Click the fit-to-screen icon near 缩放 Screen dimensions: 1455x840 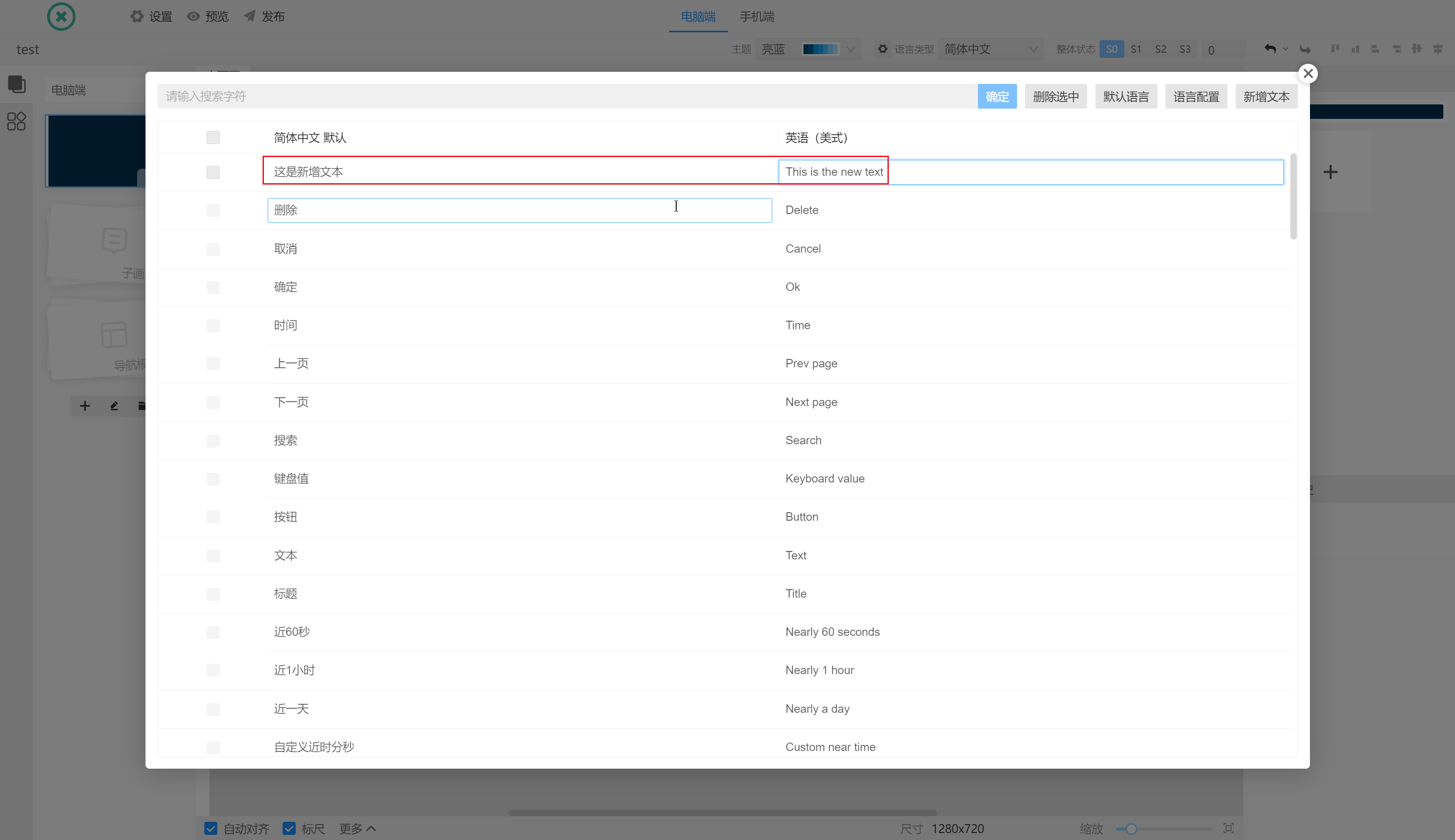click(1229, 828)
